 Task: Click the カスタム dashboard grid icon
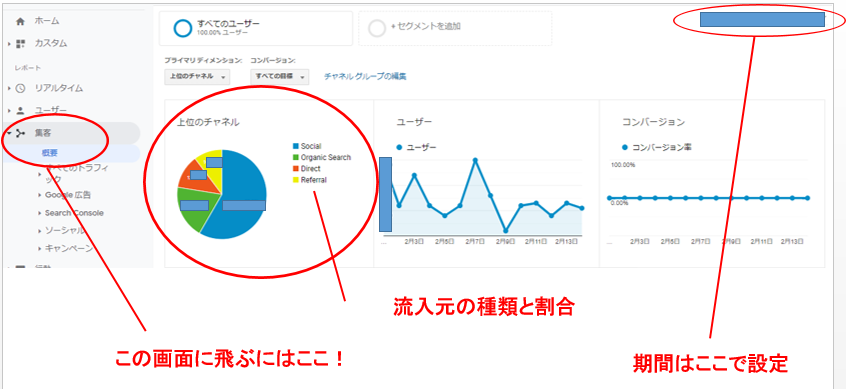(21, 44)
